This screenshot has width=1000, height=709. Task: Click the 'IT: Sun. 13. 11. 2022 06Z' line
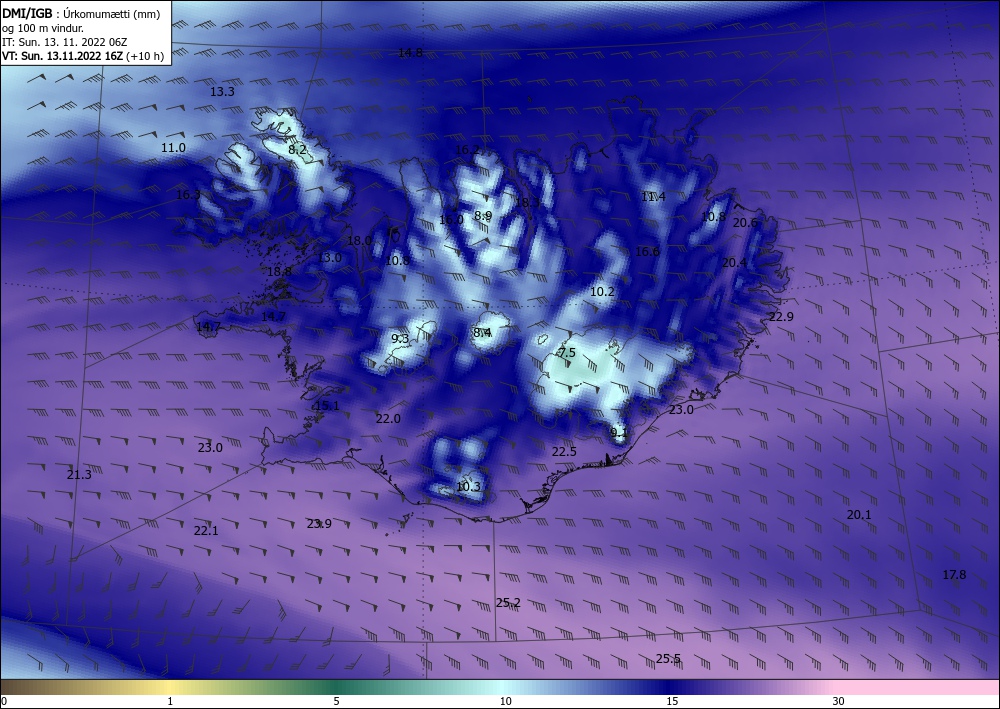coord(64,42)
